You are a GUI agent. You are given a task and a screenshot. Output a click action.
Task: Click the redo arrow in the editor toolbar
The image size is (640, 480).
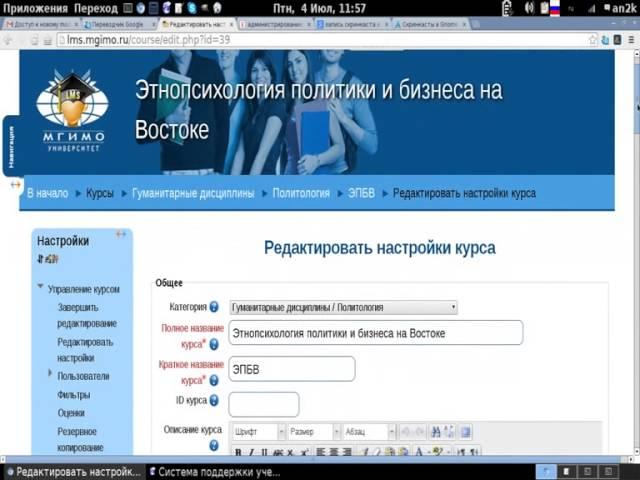[x=418, y=432]
